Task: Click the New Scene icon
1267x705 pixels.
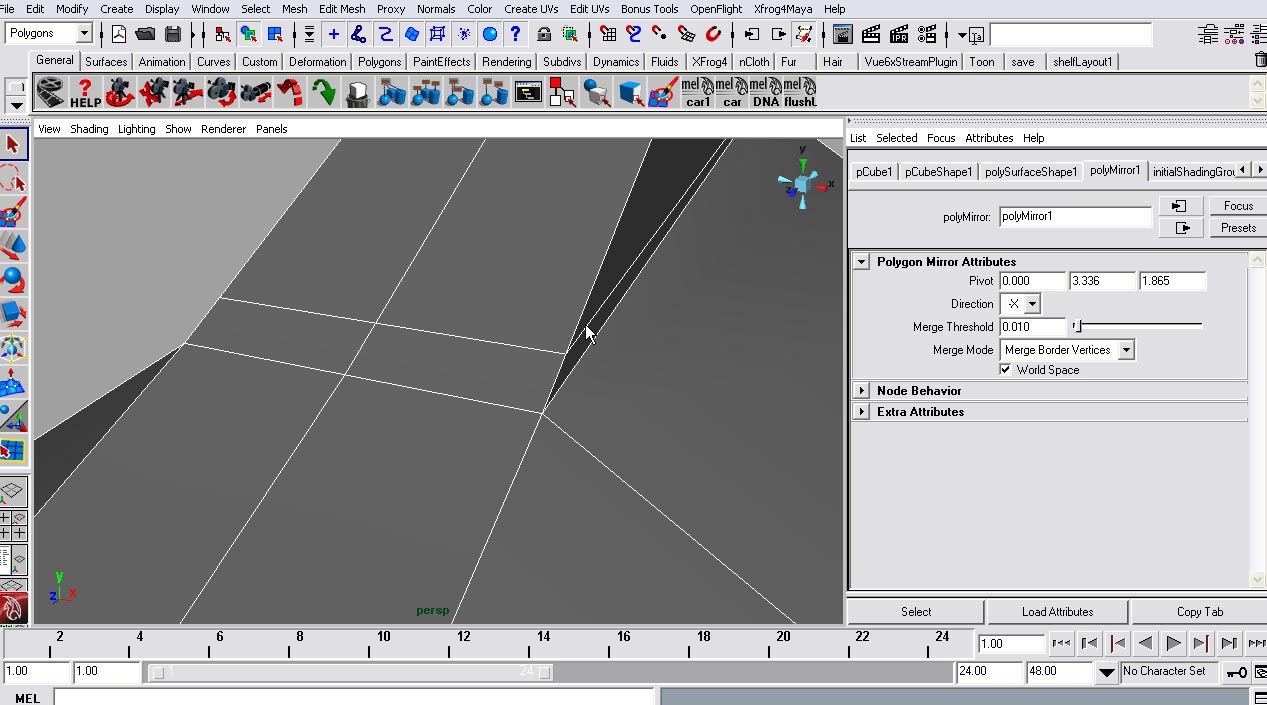Action: pos(118,34)
